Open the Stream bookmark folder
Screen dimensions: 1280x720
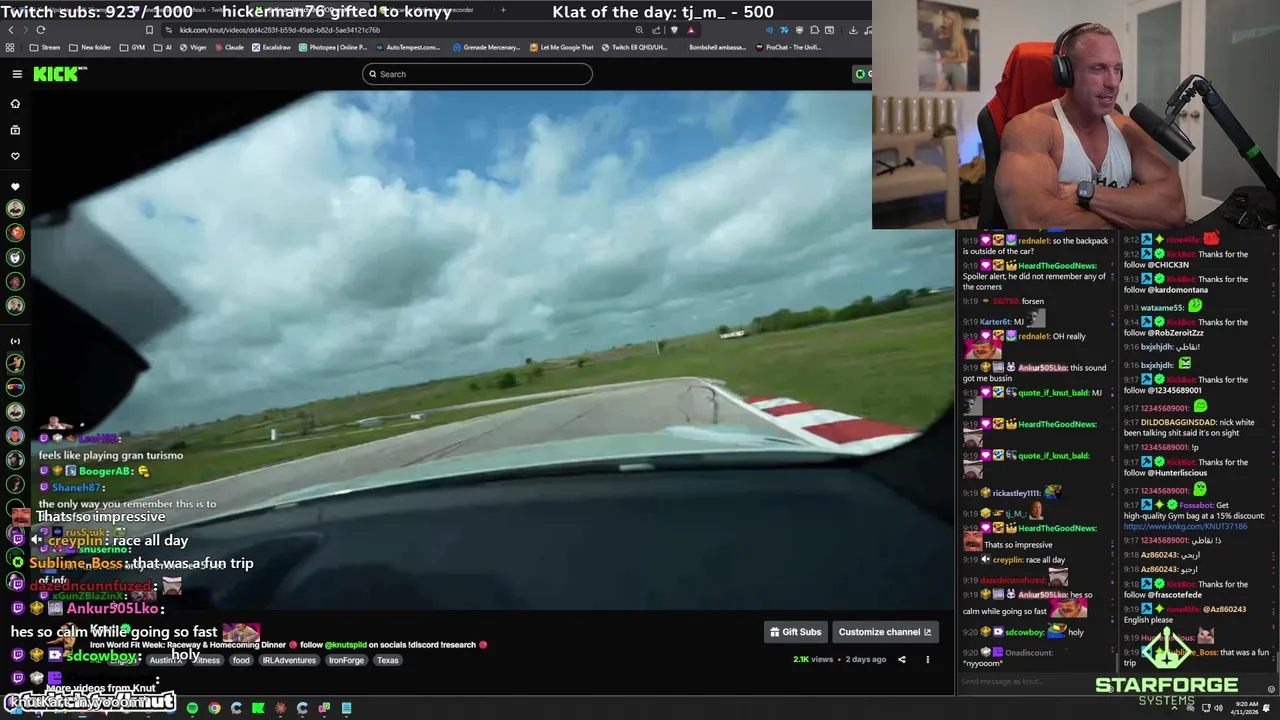pyautogui.click(x=45, y=47)
